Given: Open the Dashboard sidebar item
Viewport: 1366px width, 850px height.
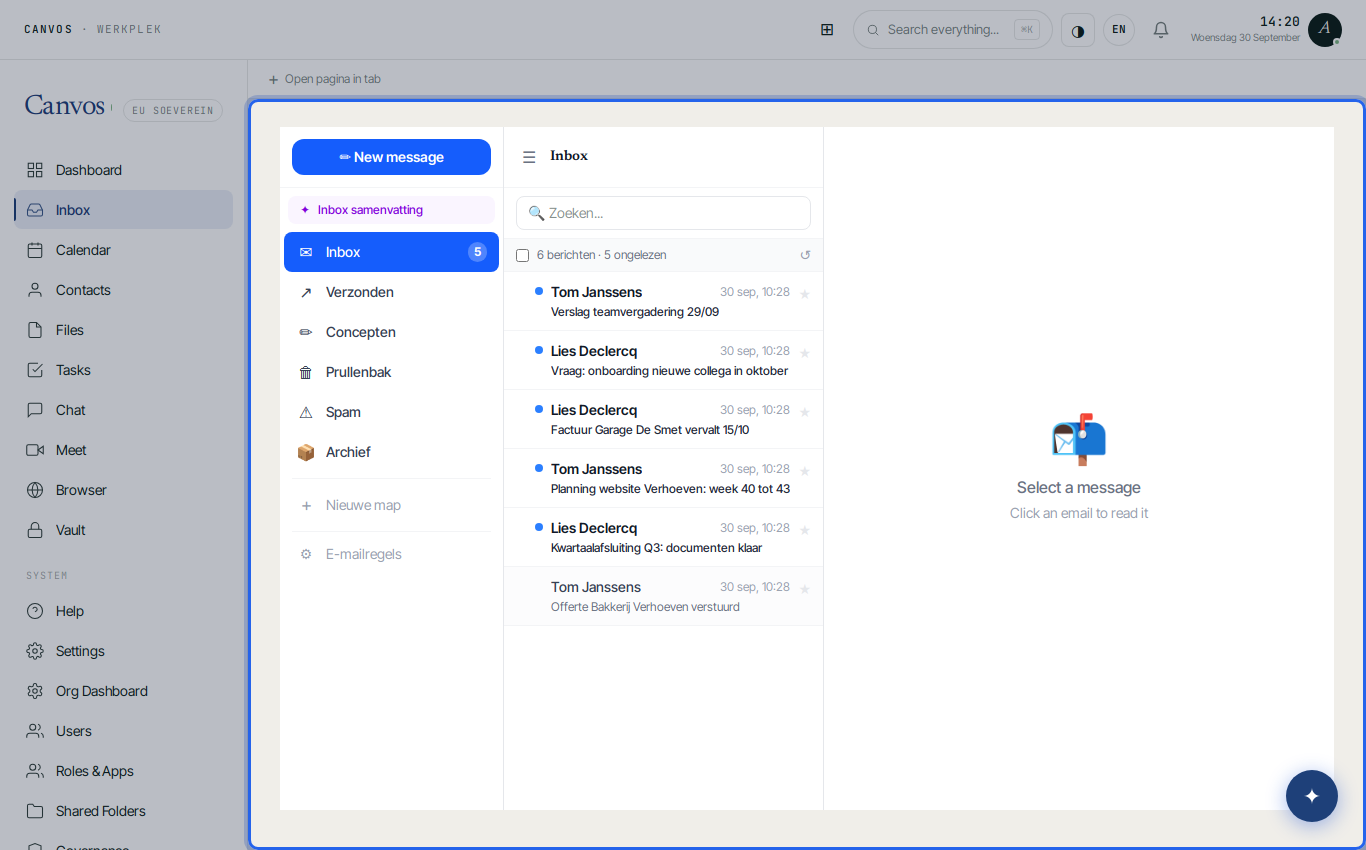Looking at the screenshot, I should pyautogui.click(x=124, y=170).
